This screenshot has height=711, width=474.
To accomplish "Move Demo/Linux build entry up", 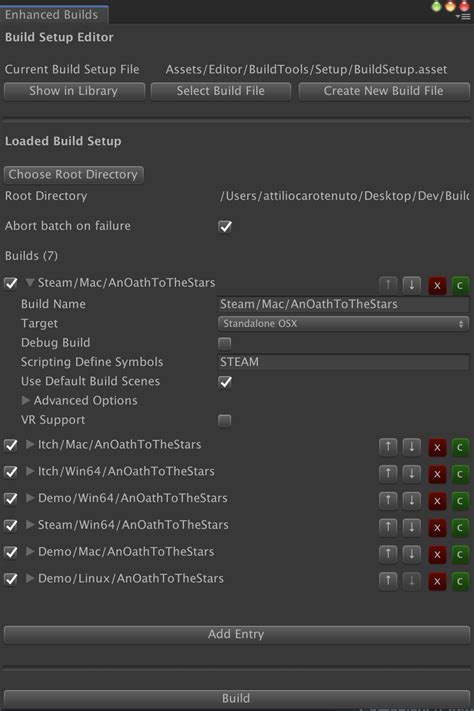I will tap(388, 581).
